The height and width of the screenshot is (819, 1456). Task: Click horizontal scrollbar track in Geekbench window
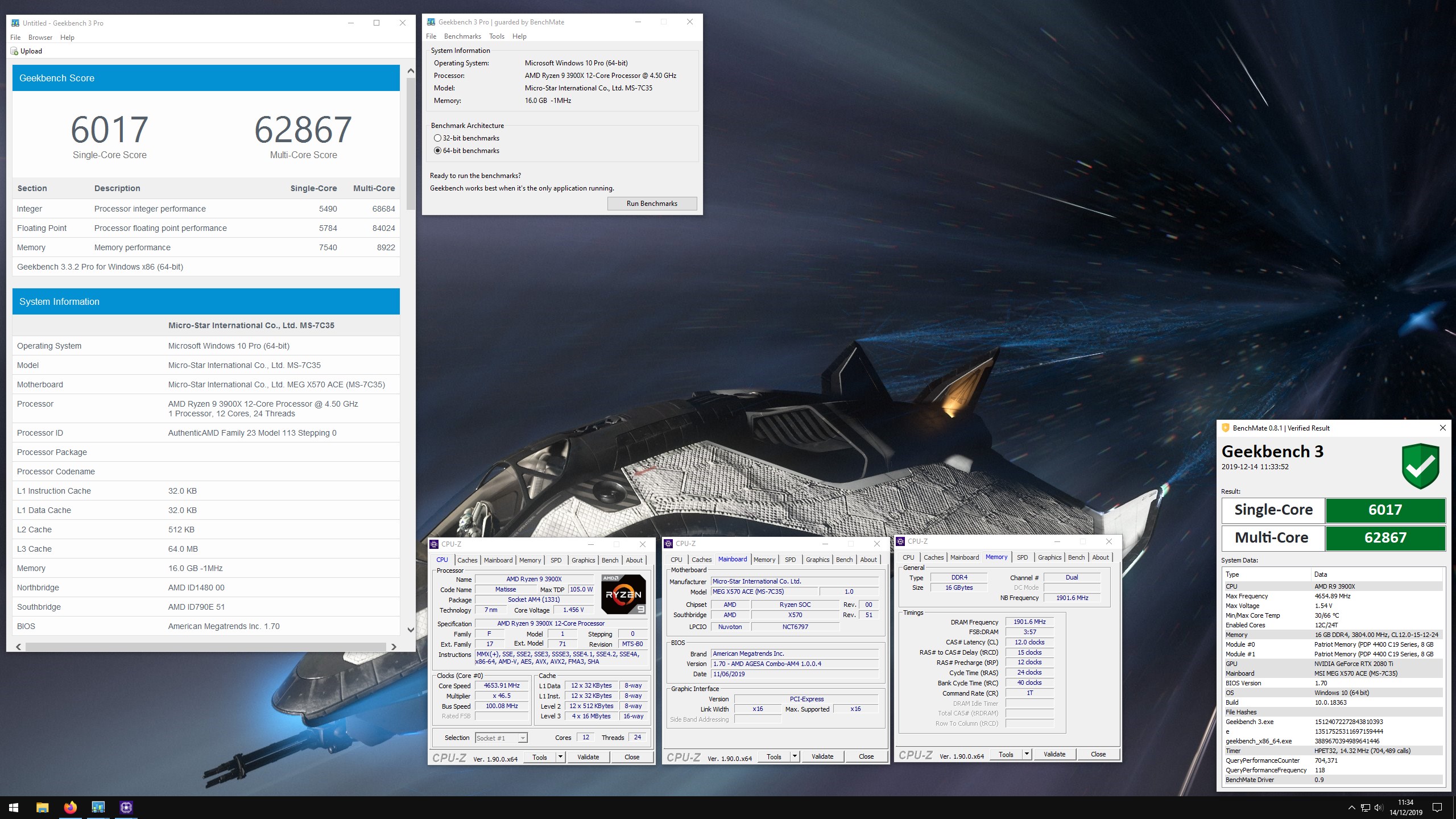(206, 647)
